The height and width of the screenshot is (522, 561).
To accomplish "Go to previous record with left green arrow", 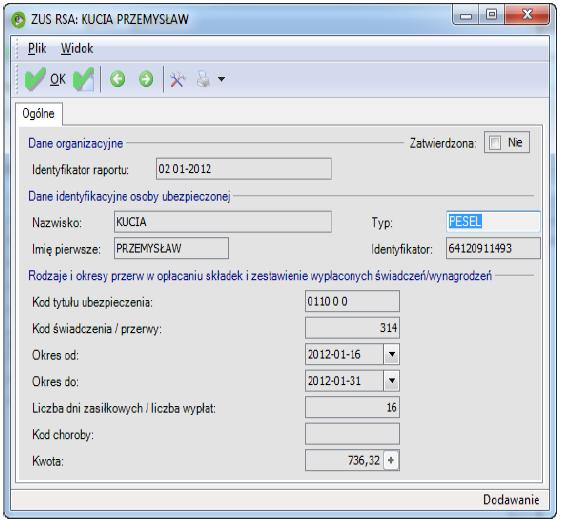I will [x=117, y=79].
